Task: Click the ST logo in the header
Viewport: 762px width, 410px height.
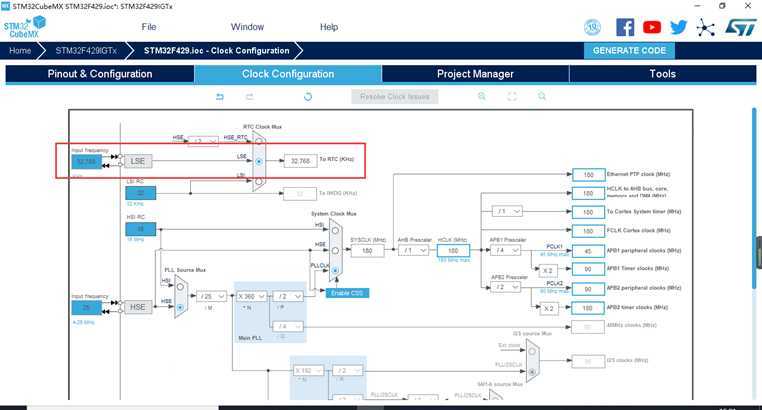Action: 741,27
